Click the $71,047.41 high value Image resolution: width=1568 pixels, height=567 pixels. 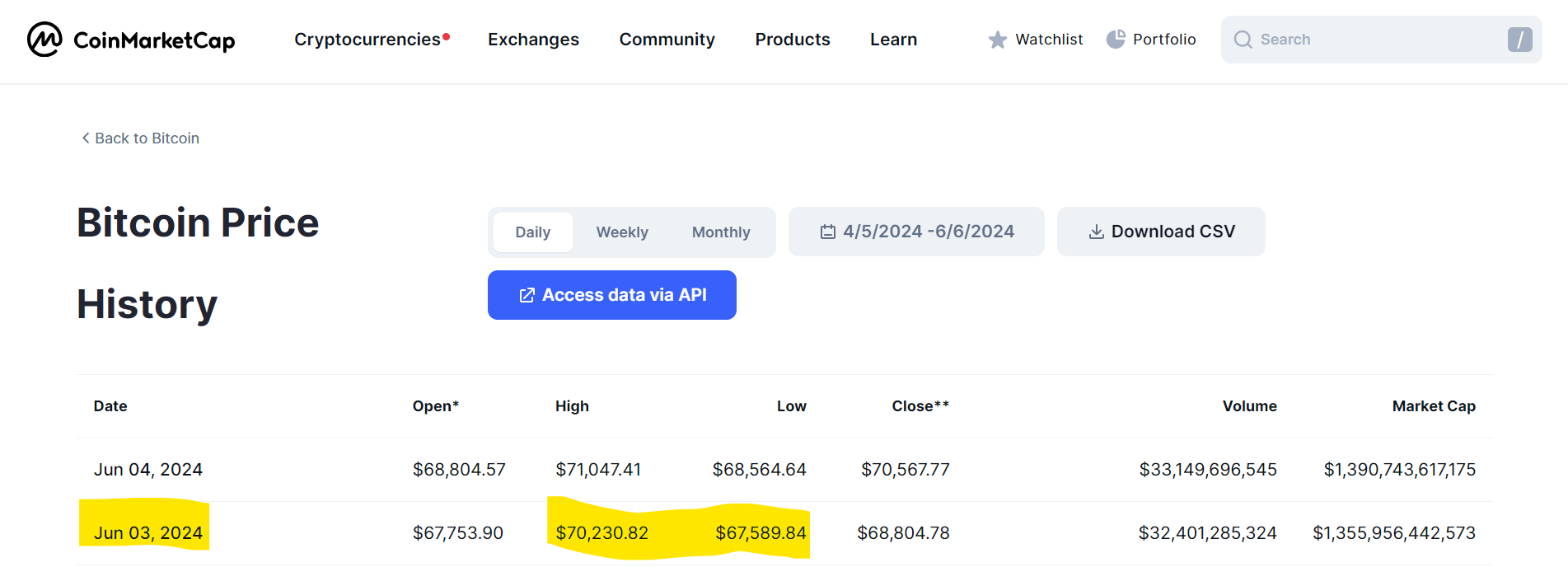click(598, 470)
